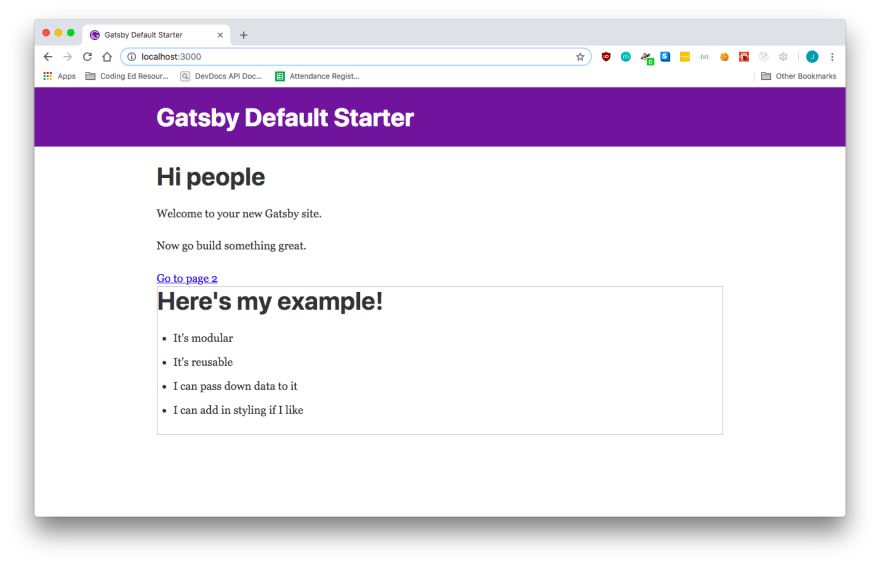Click 'I can add in styling if I like'

click(238, 410)
